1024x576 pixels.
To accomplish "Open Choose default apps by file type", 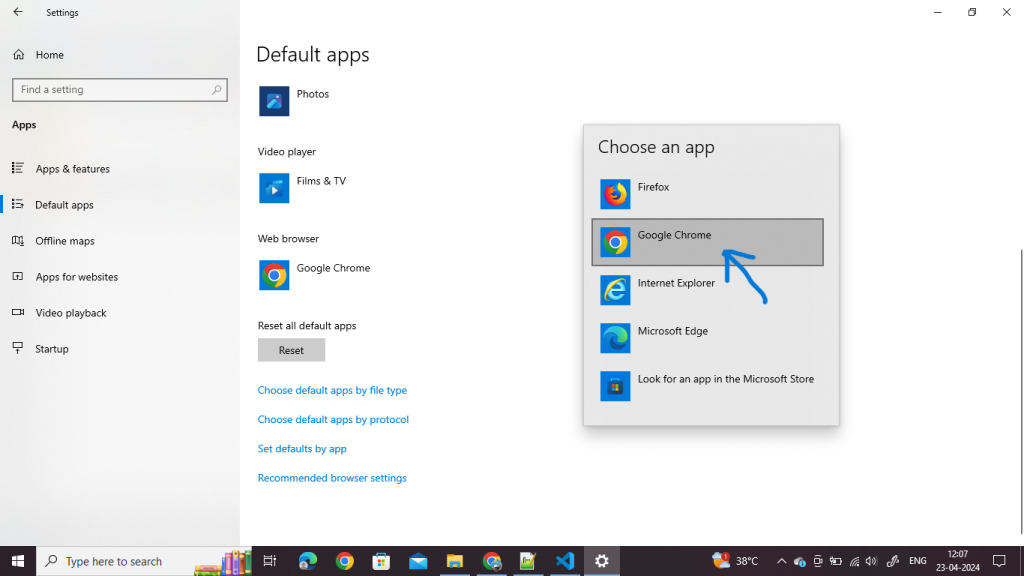I will coord(332,391).
